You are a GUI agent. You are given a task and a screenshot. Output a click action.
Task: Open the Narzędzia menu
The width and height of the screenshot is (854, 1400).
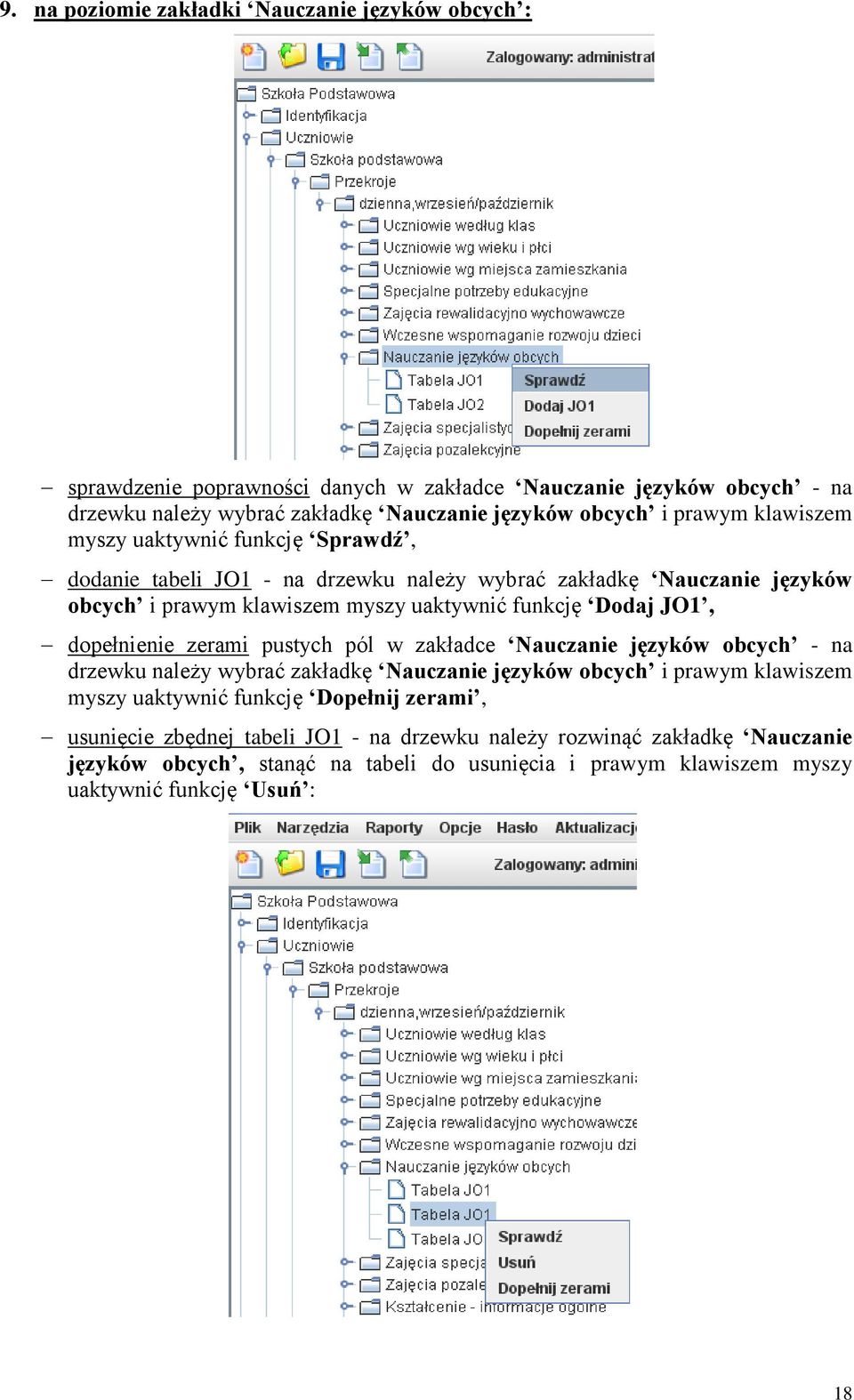(312, 827)
